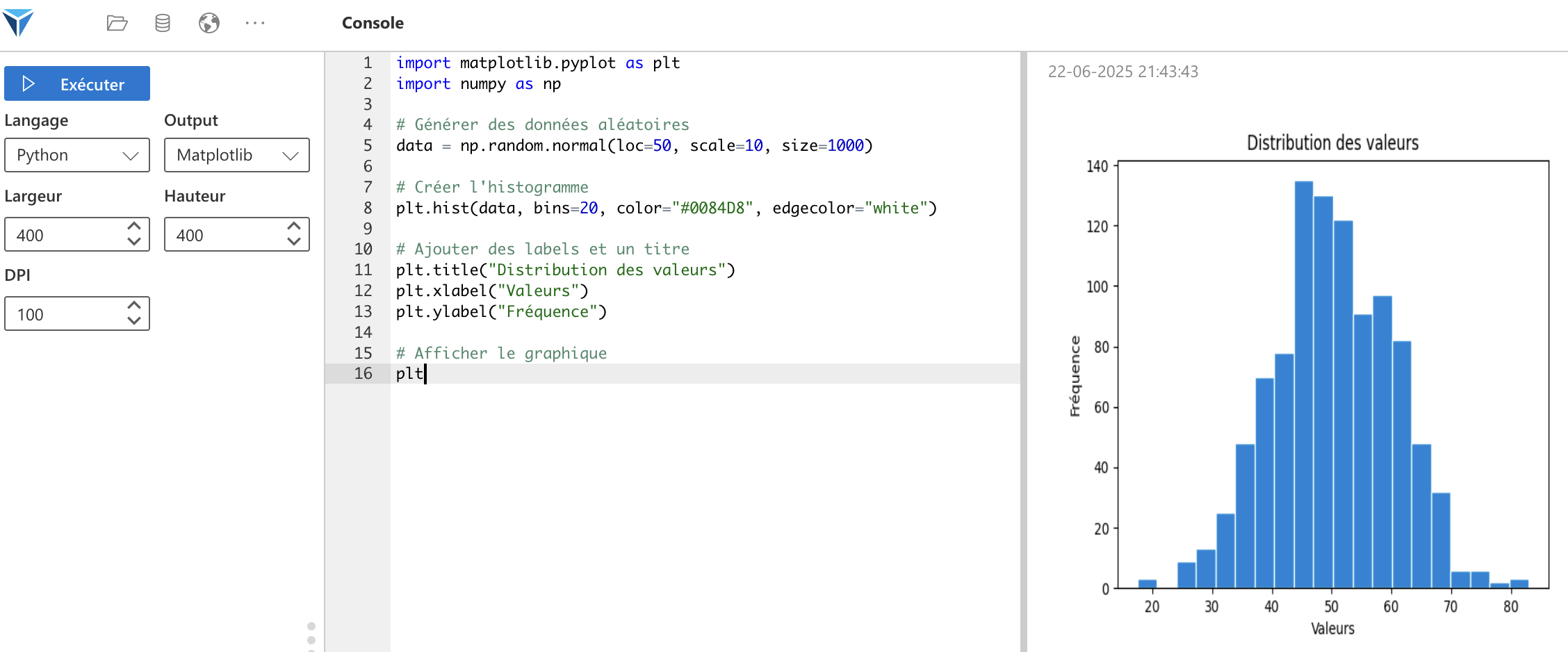Image resolution: width=1568 pixels, height=652 pixels.
Task: Click the plt.hist code line
Action: coord(667,208)
